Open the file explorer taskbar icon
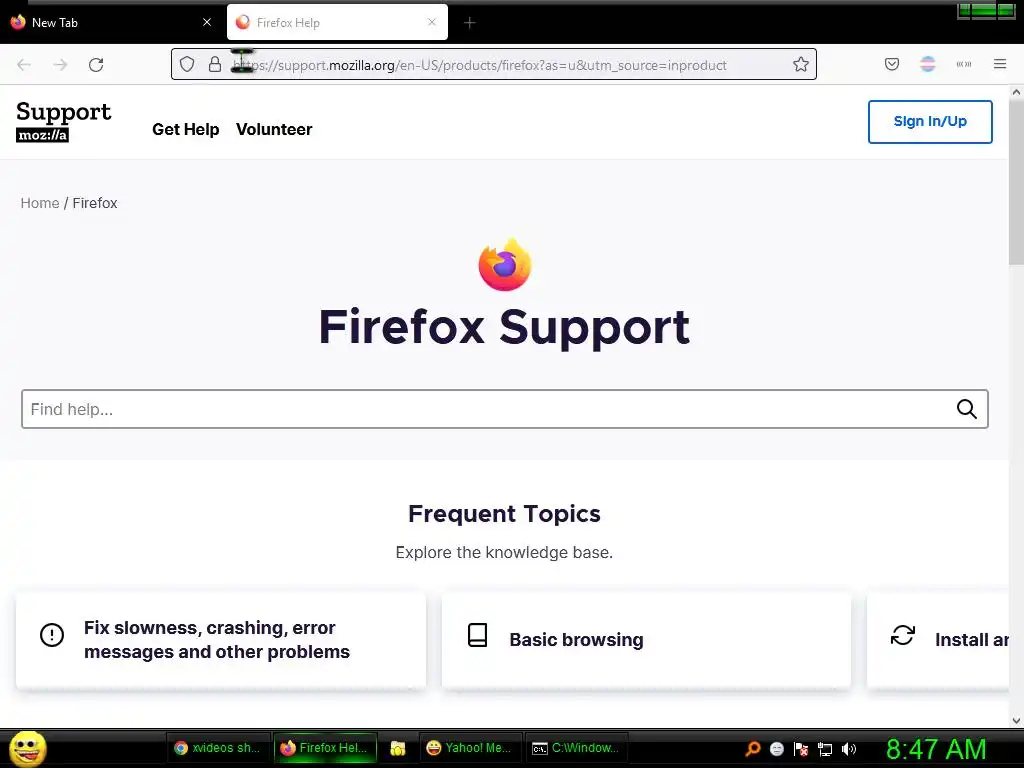 [x=398, y=748]
